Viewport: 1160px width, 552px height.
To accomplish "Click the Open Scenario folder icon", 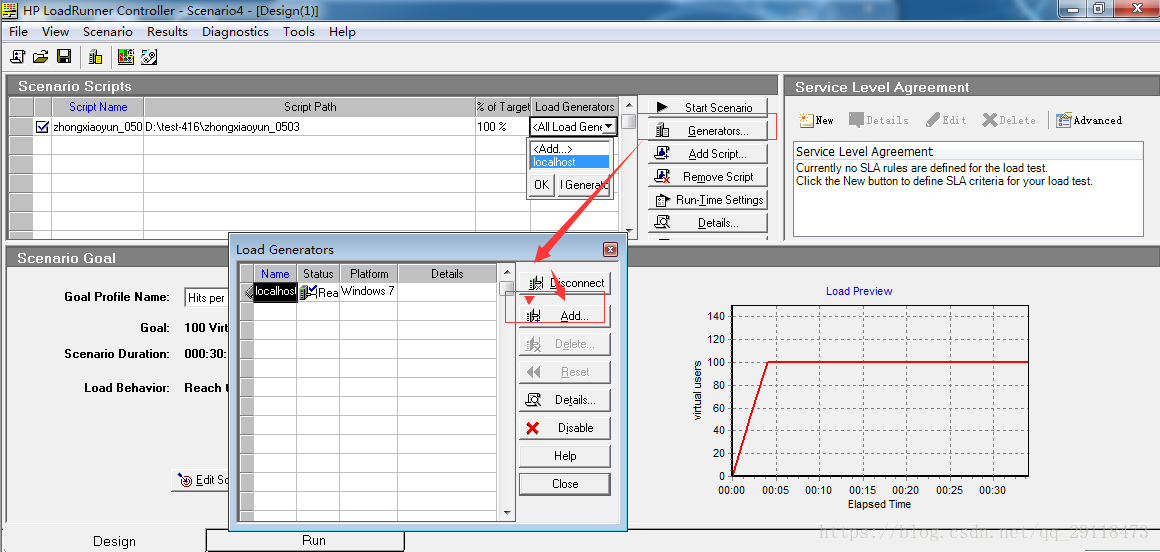I will [41, 56].
